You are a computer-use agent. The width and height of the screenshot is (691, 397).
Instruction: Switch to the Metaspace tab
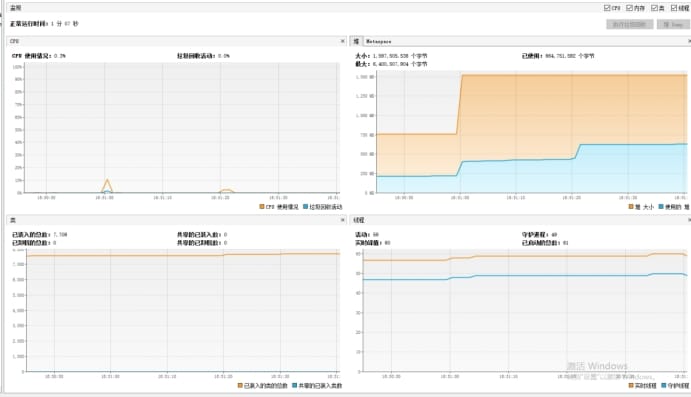(x=379, y=41)
